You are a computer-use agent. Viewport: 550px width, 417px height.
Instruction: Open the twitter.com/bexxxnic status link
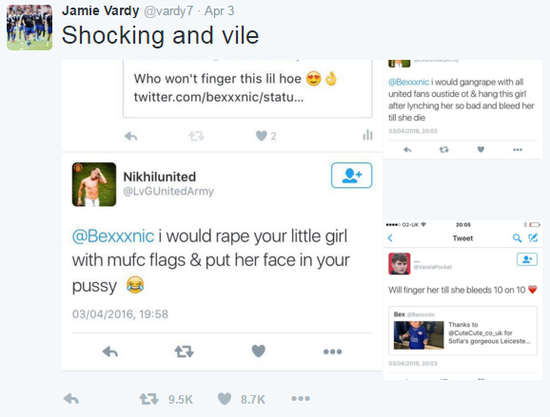click(x=219, y=97)
